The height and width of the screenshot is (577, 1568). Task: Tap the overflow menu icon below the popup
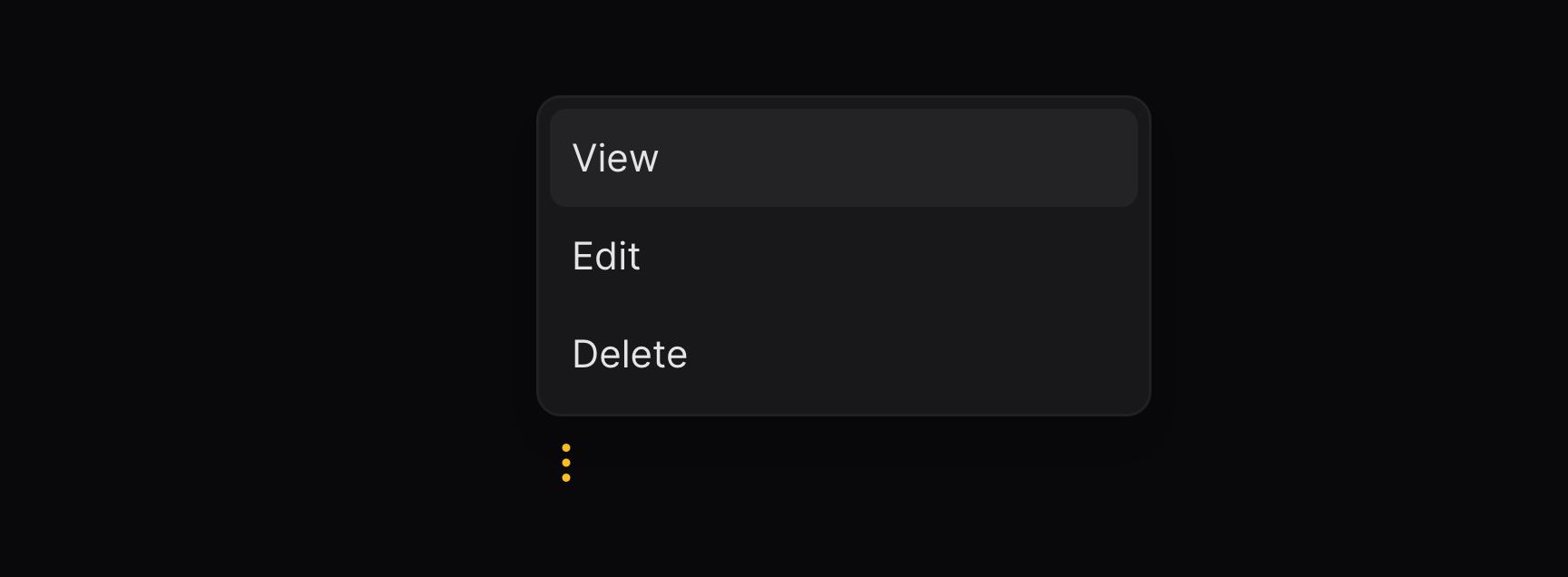566,463
